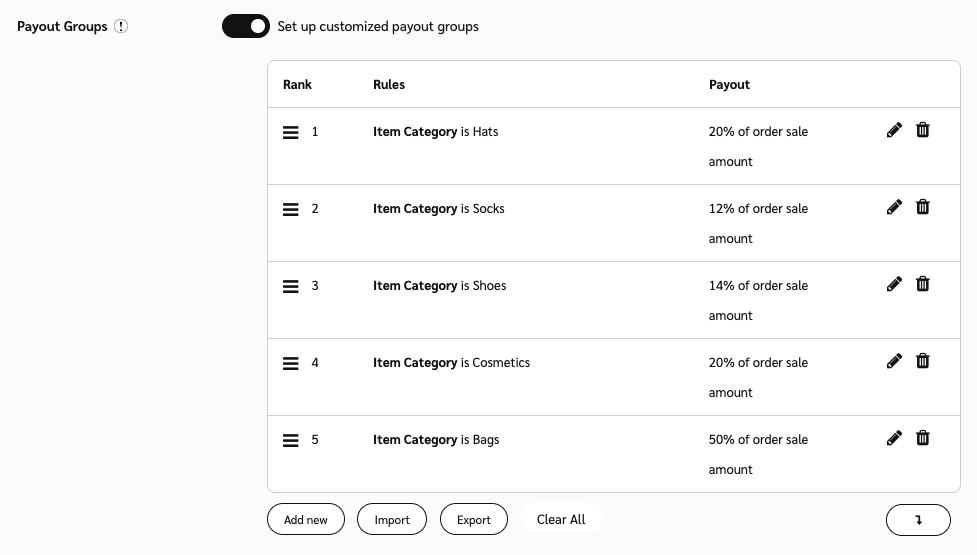
Task: Grab the drag handle for rank 1
Action: point(291,132)
